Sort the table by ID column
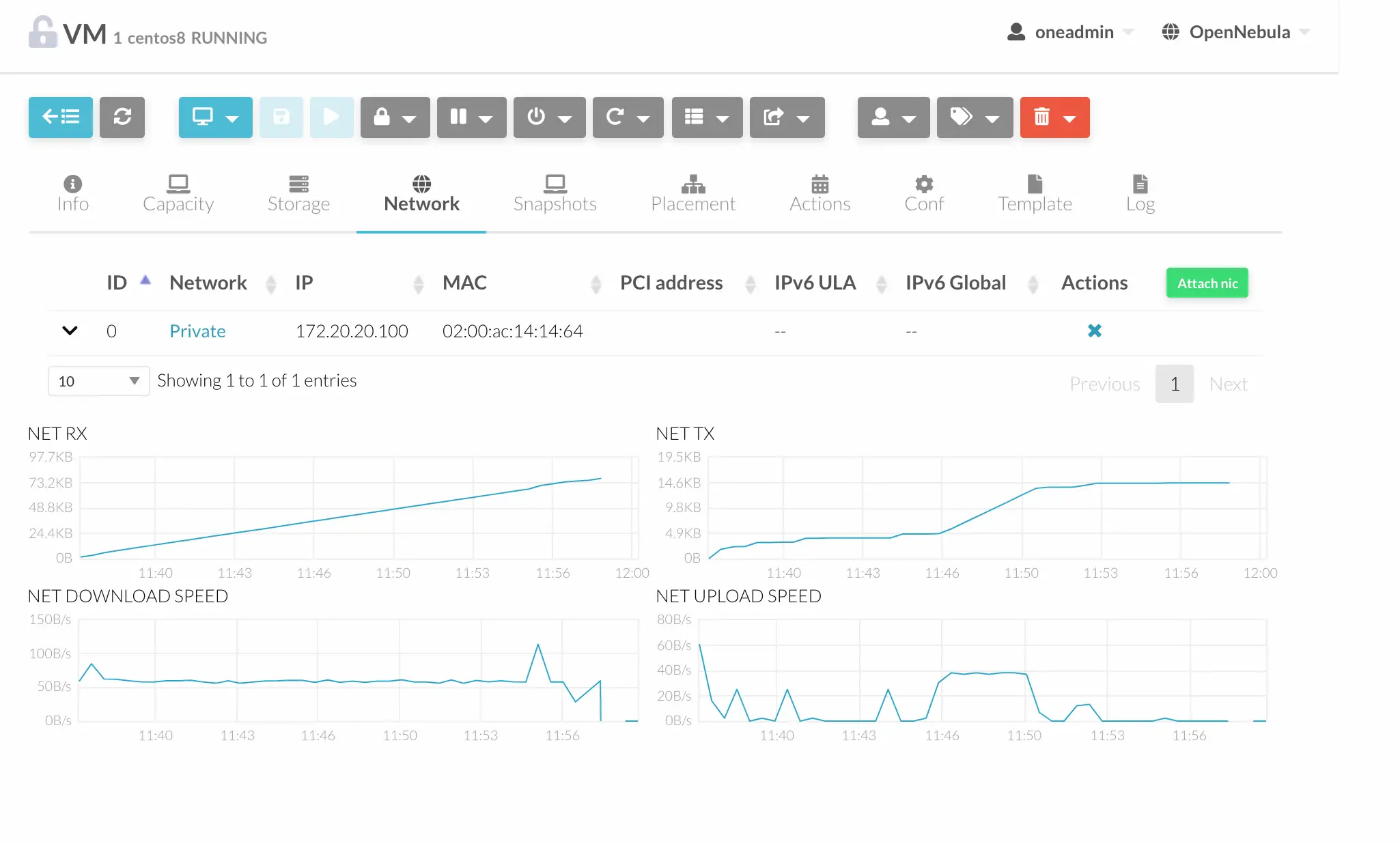The image size is (1400, 844). pos(128,283)
